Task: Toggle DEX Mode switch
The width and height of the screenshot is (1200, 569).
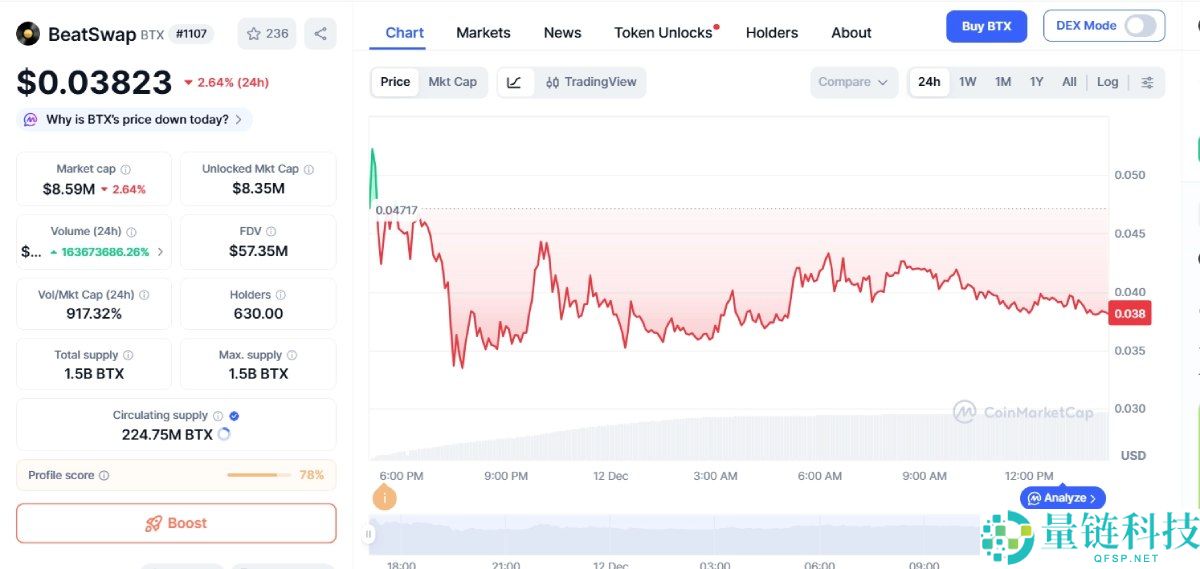Action: (1139, 26)
